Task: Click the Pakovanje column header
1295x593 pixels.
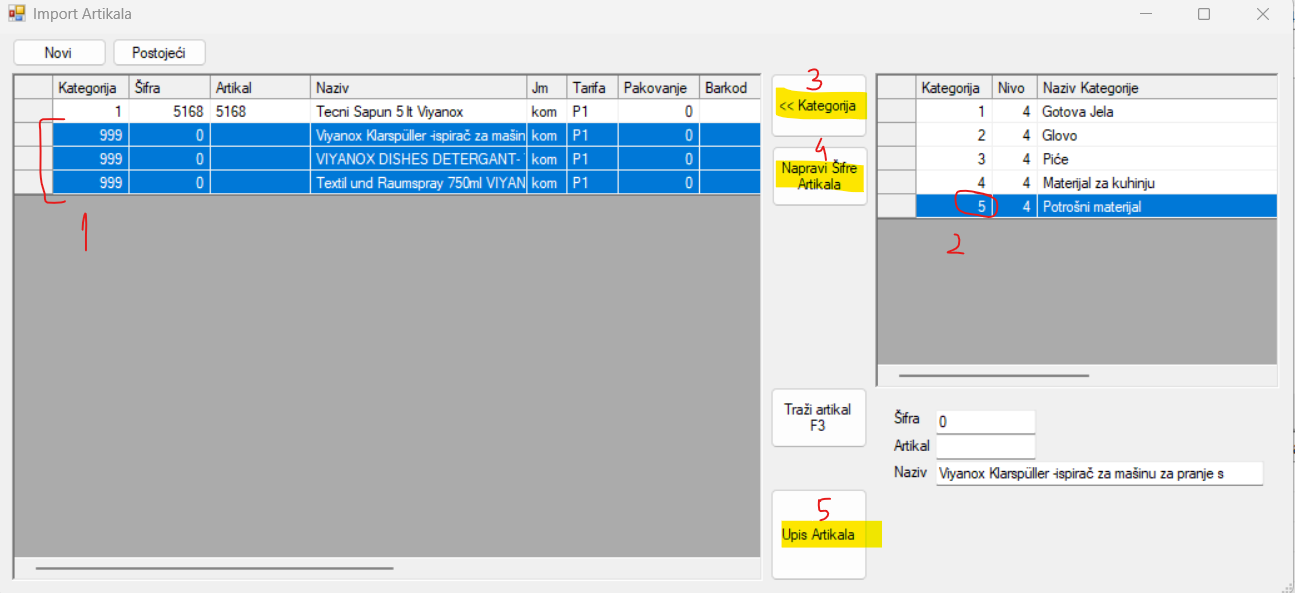Action: click(658, 88)
